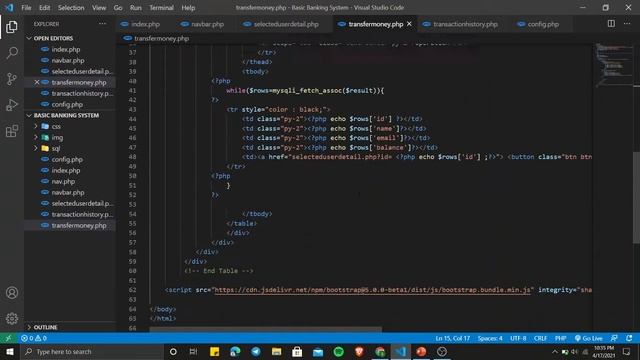Open Windows Start menu
This screenshot has width=640, height=360.
[10, 351]
